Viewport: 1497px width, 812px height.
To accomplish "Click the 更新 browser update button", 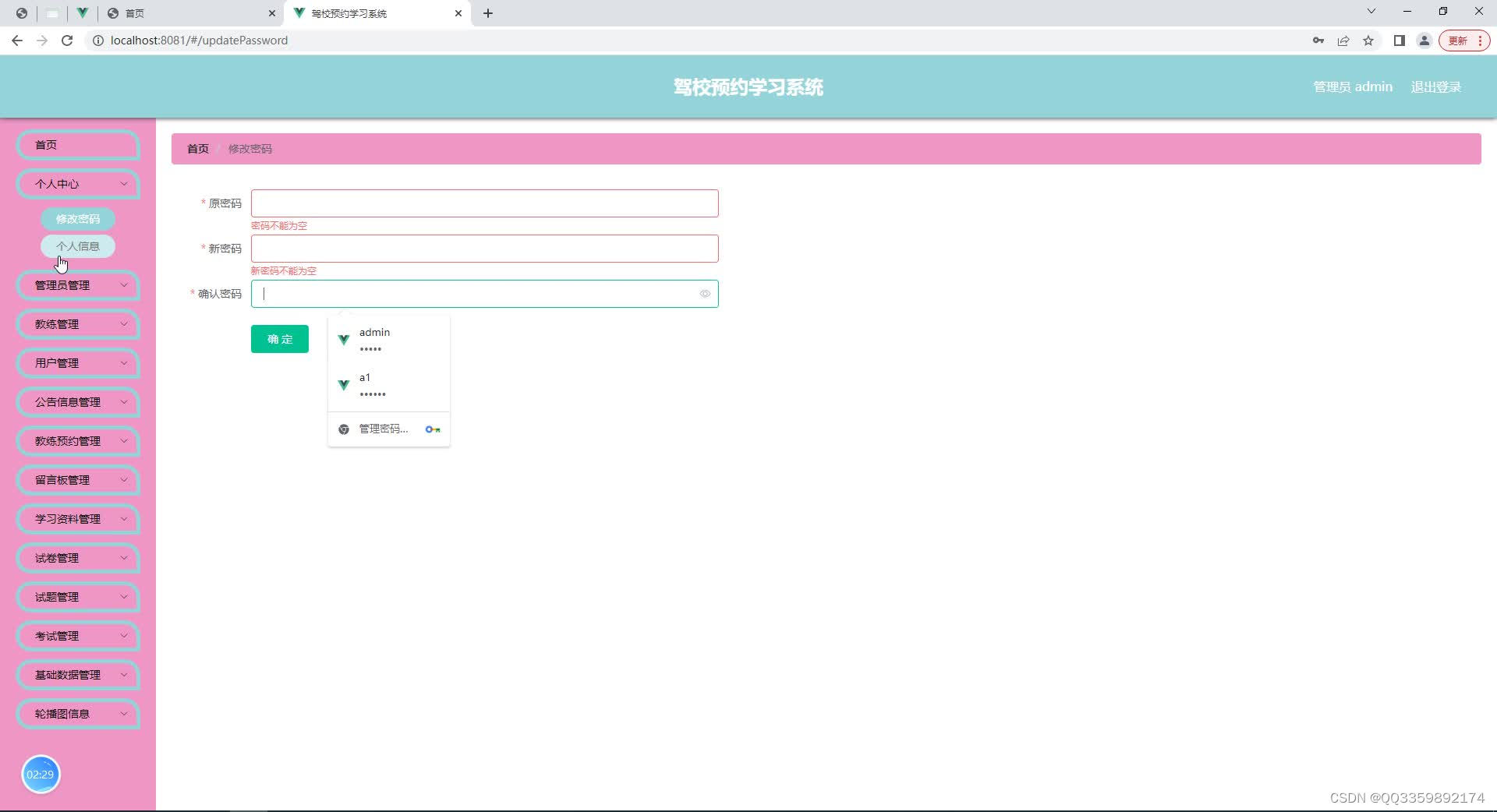I will coord(1464,41).
